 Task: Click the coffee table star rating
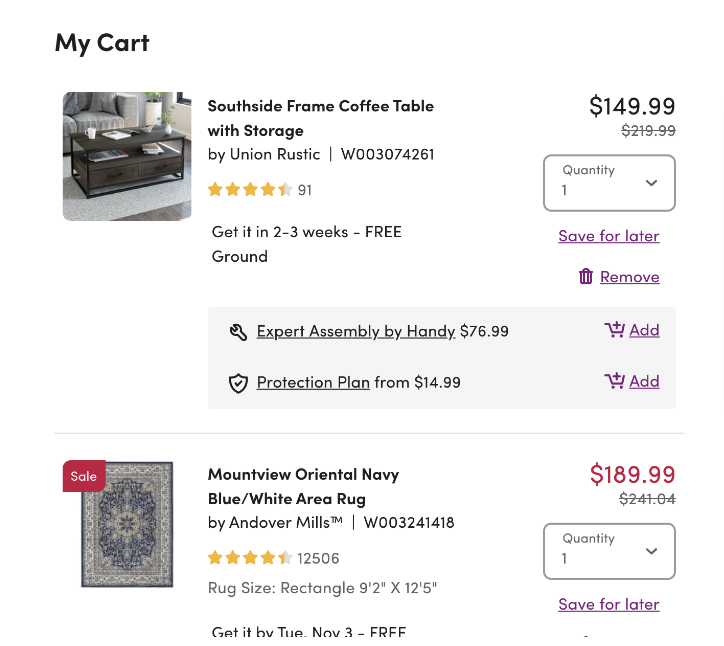pyautogui.click(x=250, y=190)
